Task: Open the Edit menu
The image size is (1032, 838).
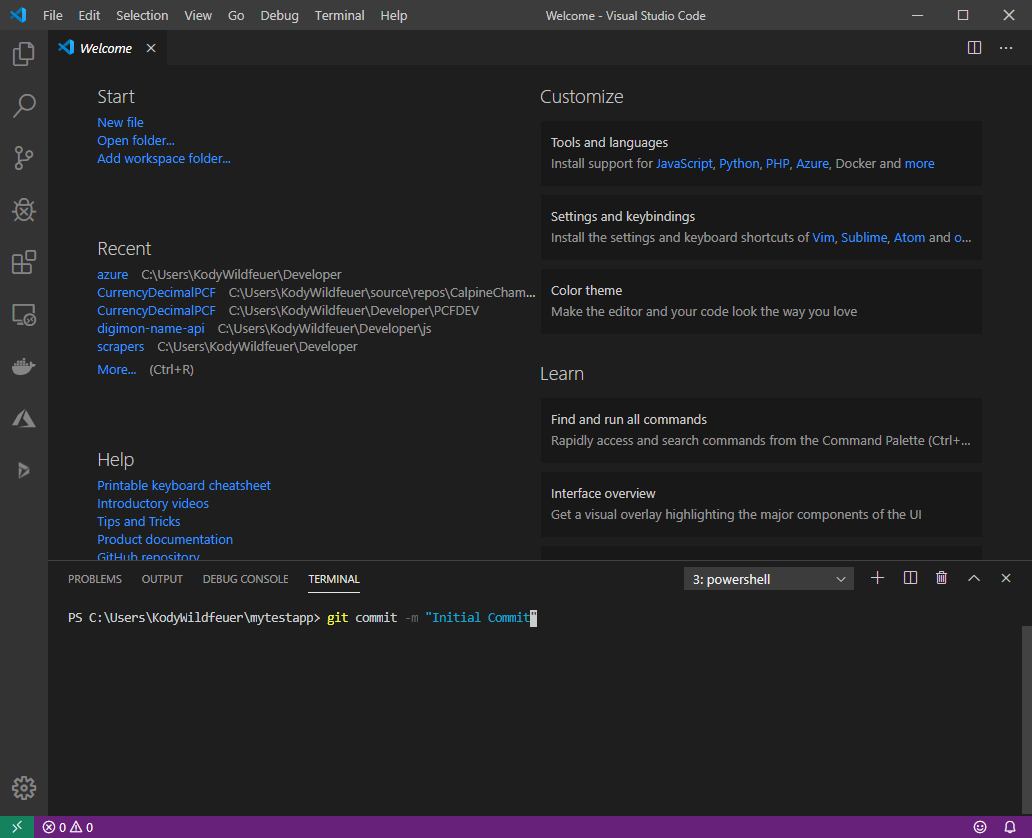Action: click(x=89, y=15)
